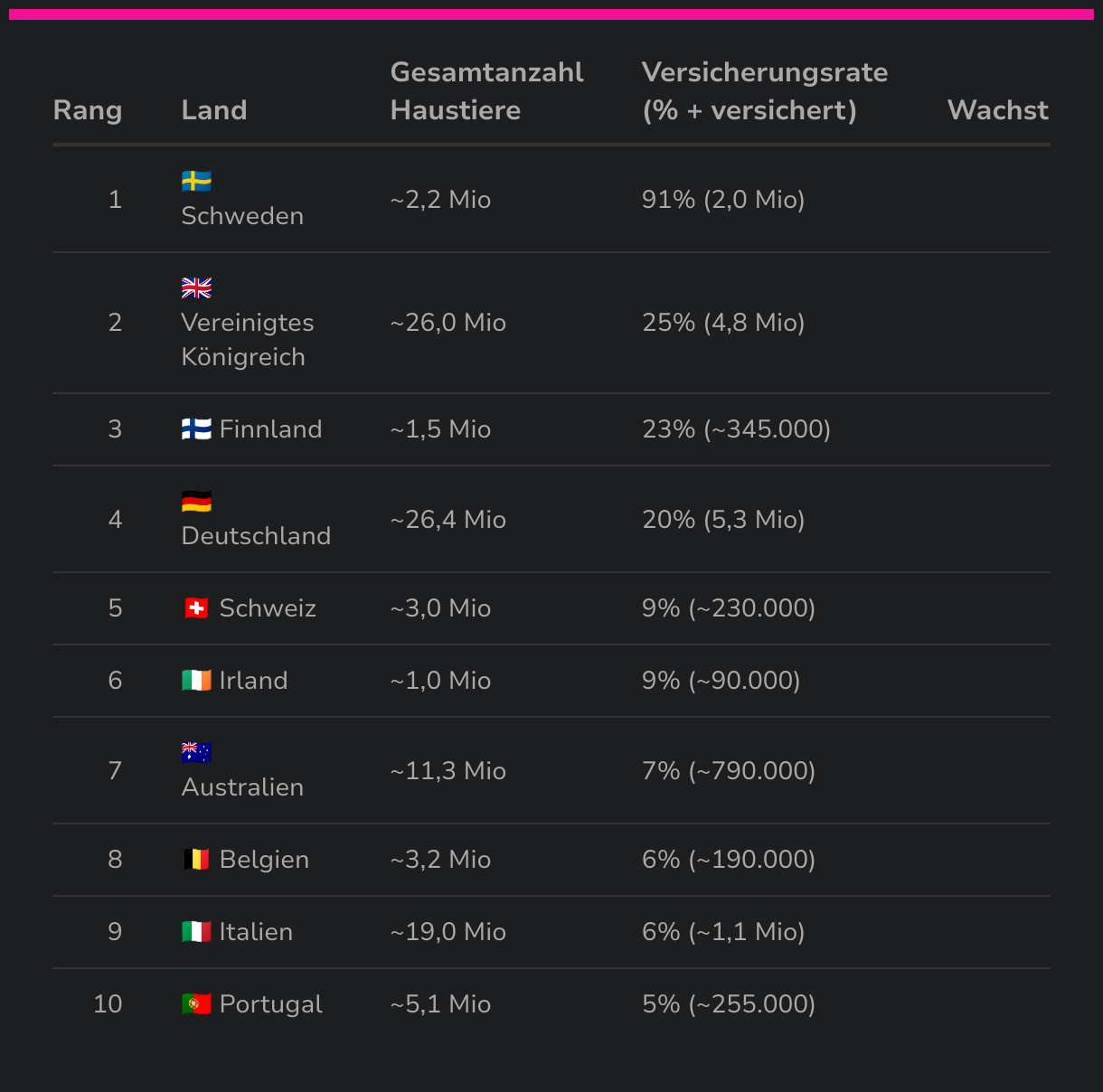Click the Sweden flag icon
This screenshot has height=1092, width=1103.
(196, 182)
